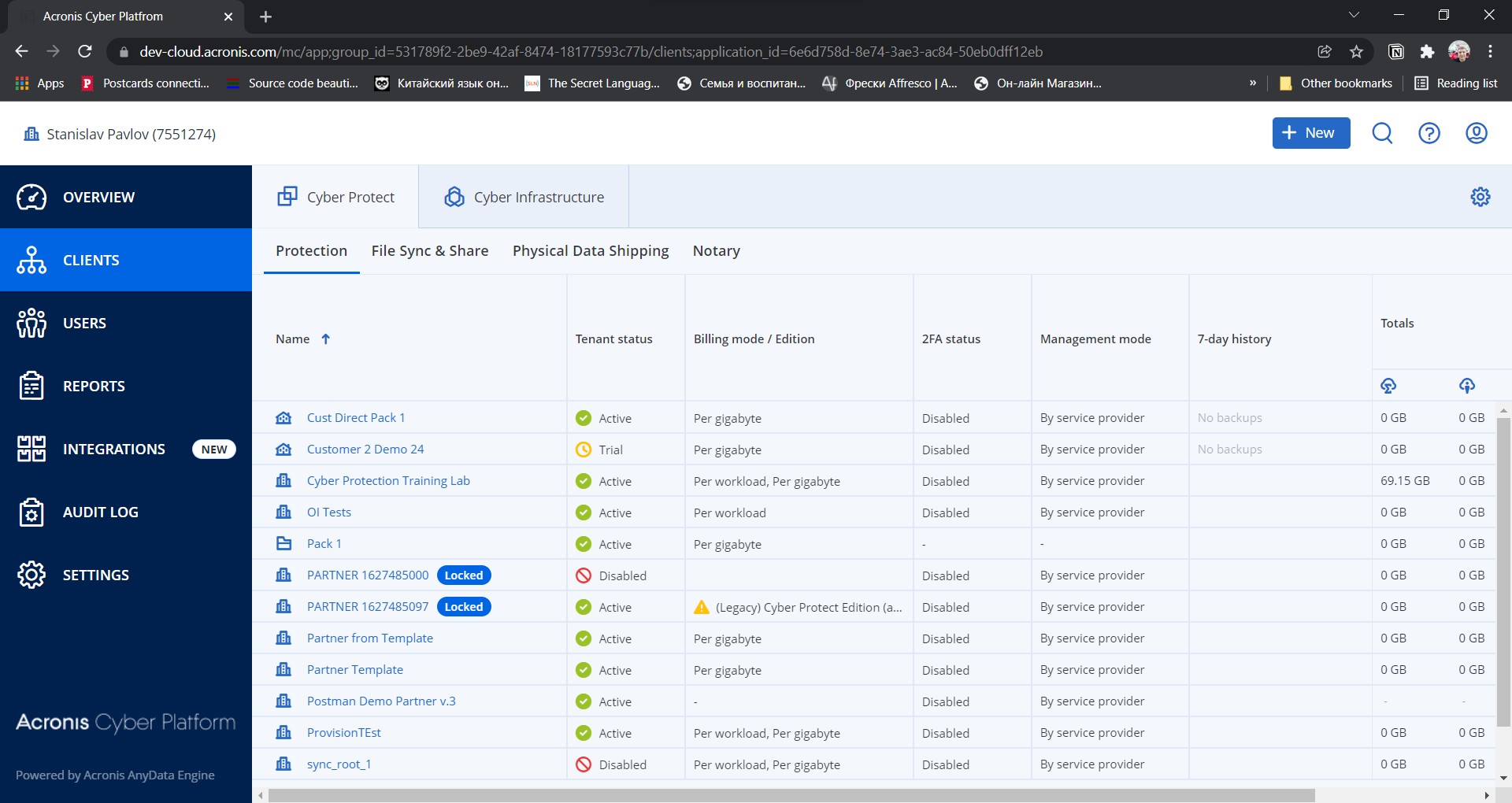Image resolution: width=1512 pixels, height=803 pixels.
Task: Open the ProvisionTEst client link
Action: (x=344, y=732)
